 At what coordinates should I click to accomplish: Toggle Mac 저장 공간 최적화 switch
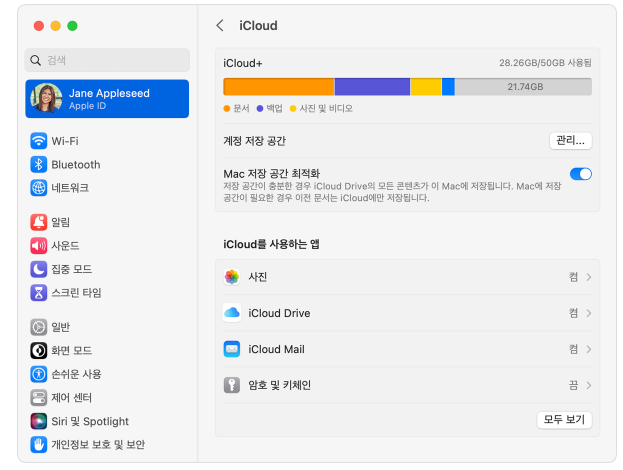click(580, 174)
